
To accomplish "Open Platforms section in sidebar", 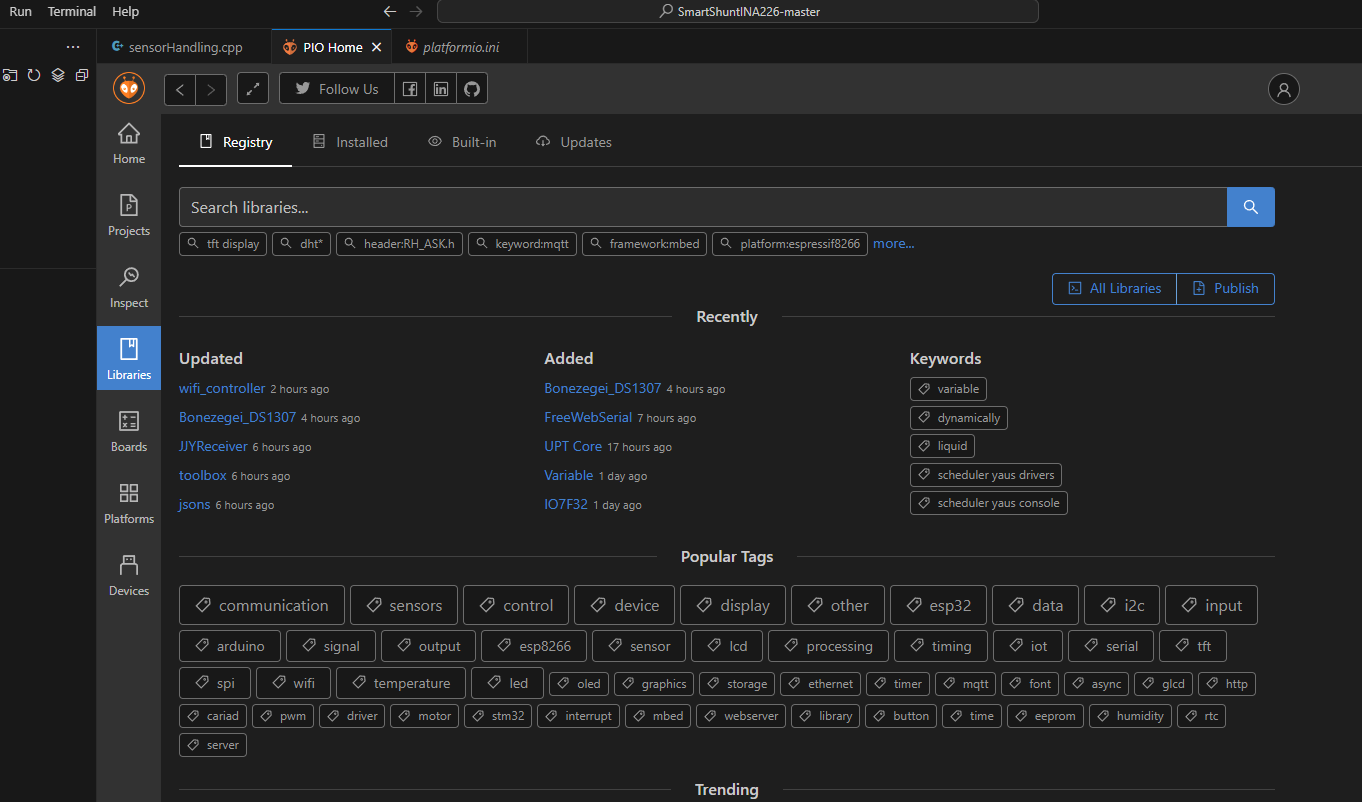I will point(128,504).
